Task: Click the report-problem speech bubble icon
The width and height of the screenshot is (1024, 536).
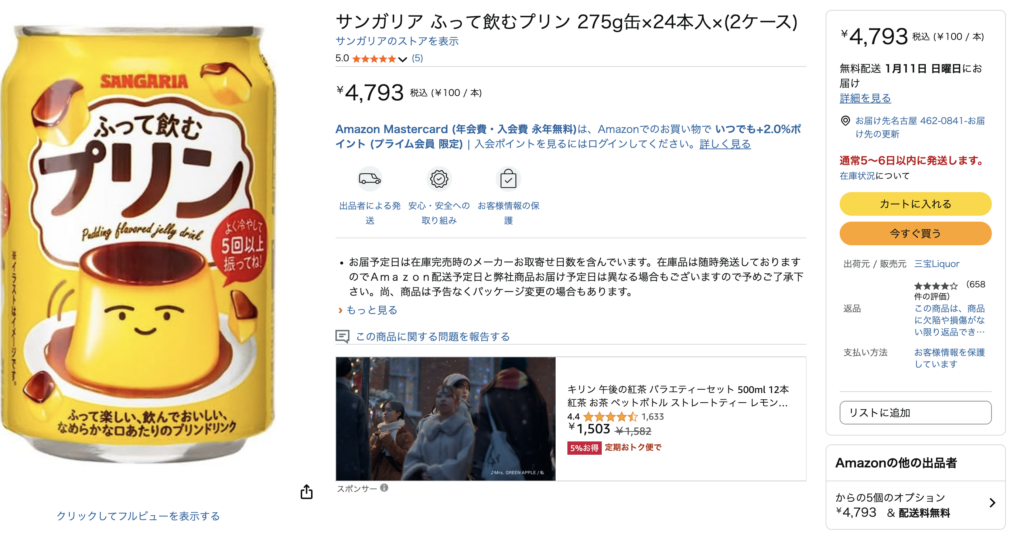Action: pos(342,336)
